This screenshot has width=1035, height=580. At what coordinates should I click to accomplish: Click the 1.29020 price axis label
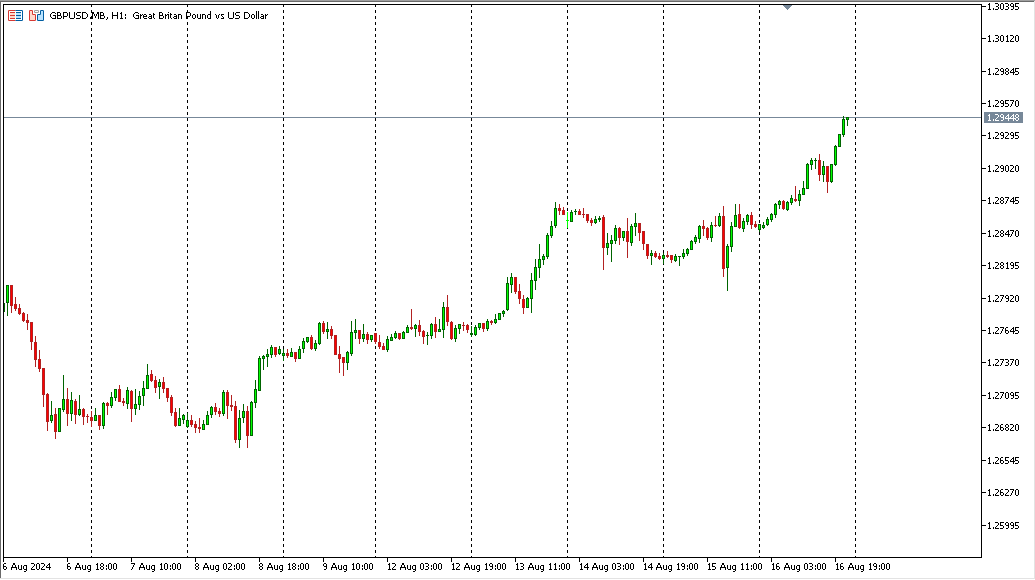coord(1003,168)
